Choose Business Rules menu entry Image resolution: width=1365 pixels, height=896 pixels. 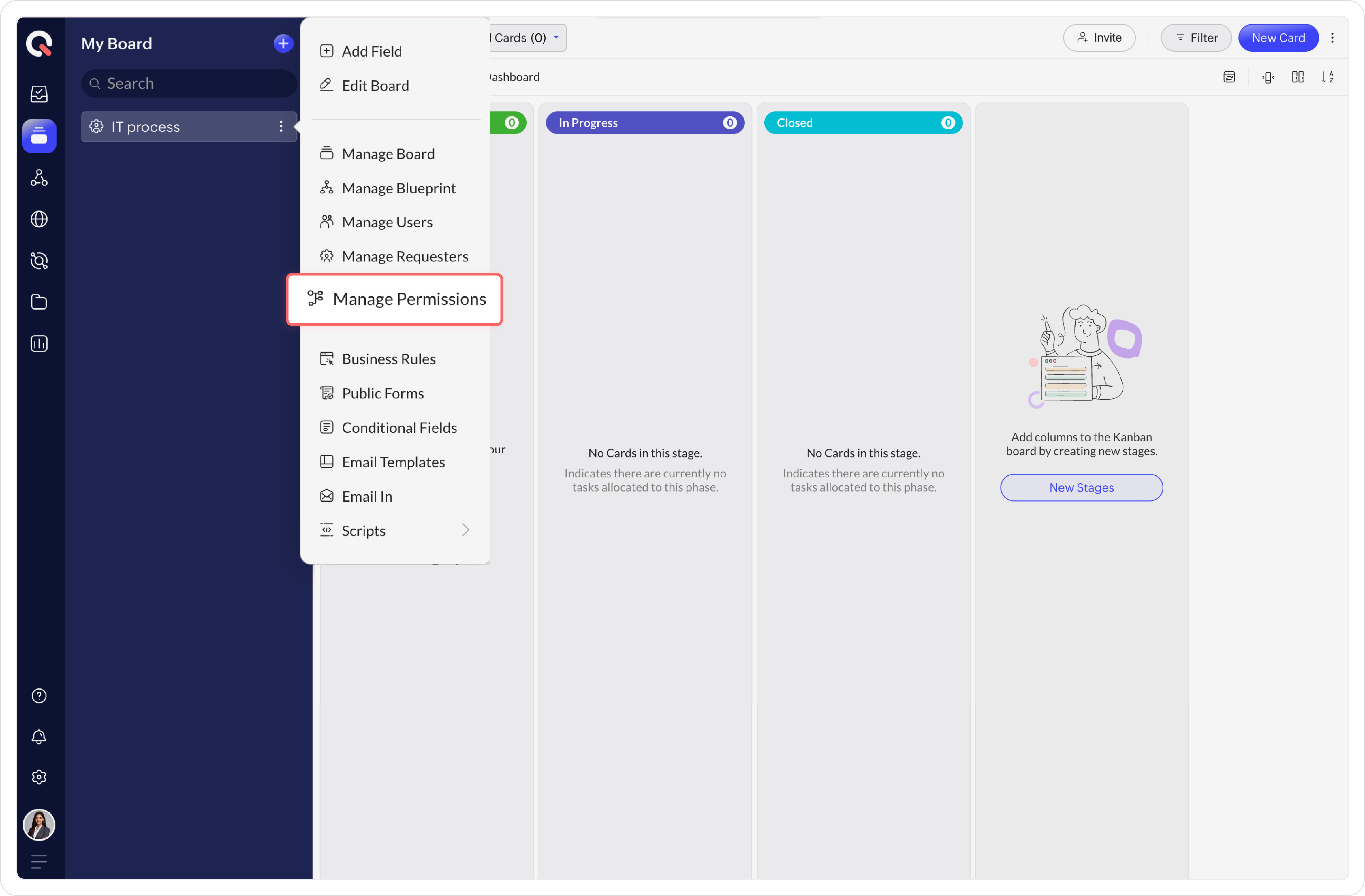coord(388,359)
